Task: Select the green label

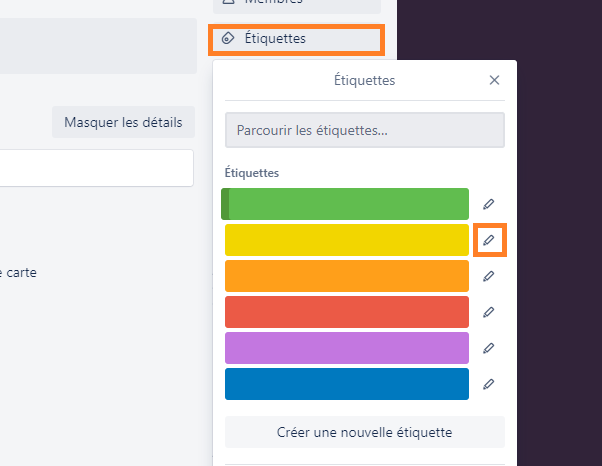Action: [x=345, y=204]
